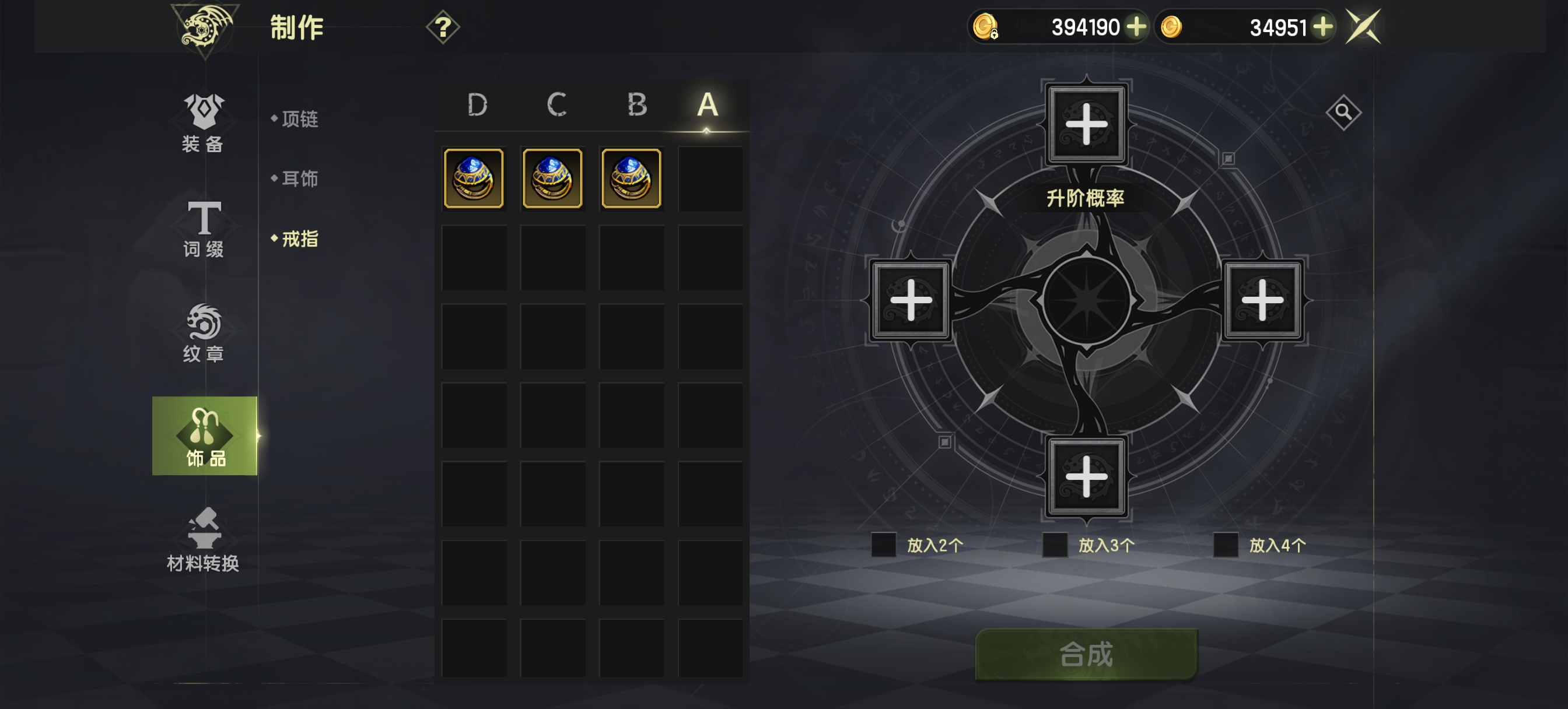Tick the 放入2个 checkbox

883,545
